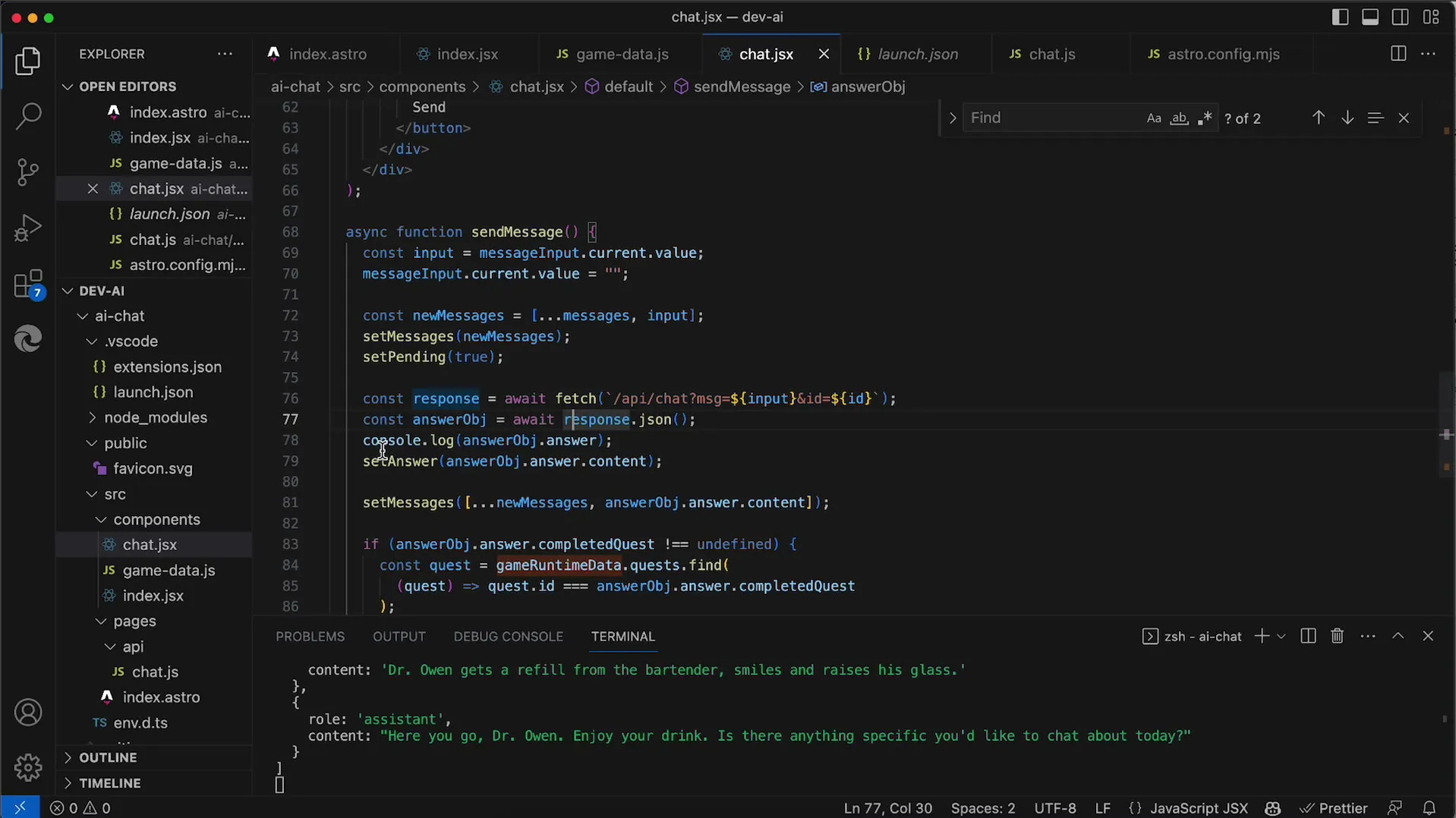The image size is (1456, 818).
Task: Open terminal panel more actions ellipsis
Action: point(1368,636)
